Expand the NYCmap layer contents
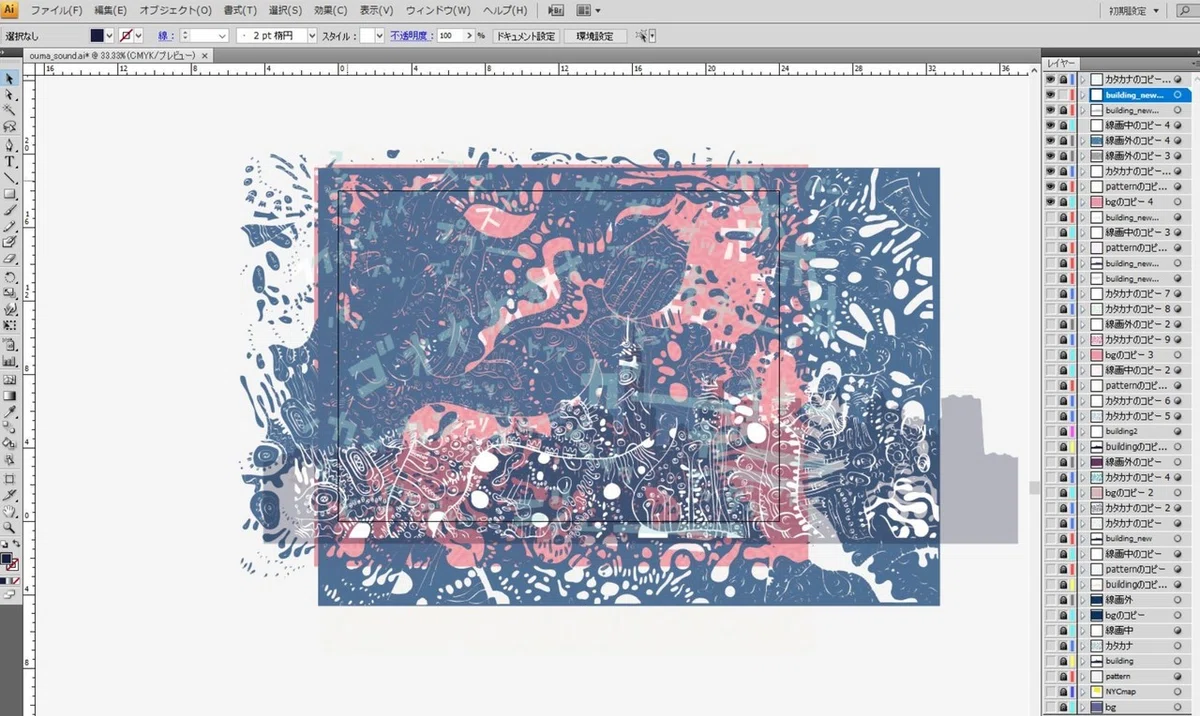The image size is (1200, 716). [x=1082, y=692]
